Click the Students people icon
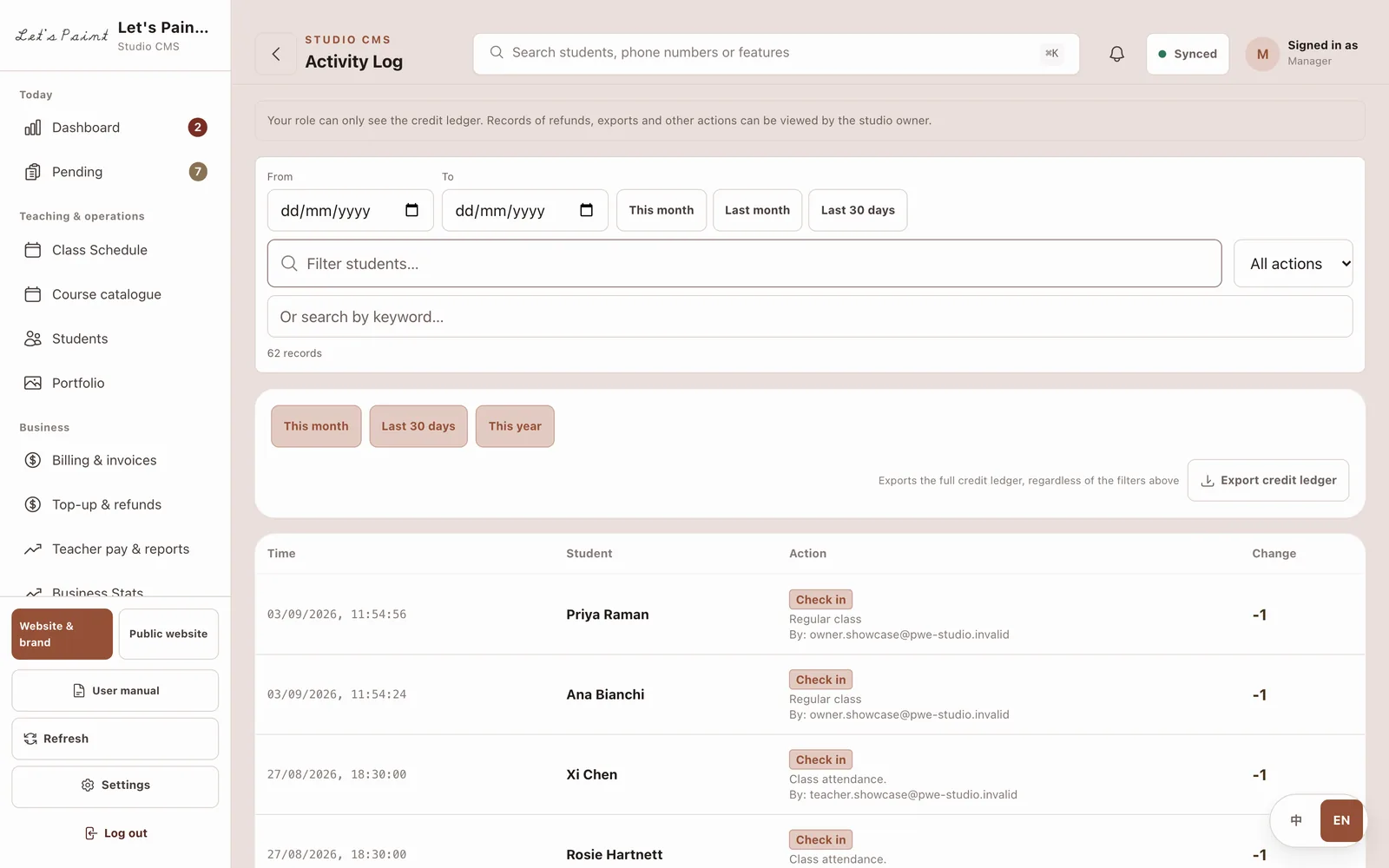Viewport: 1389px width, 868px height. (33, 339)
